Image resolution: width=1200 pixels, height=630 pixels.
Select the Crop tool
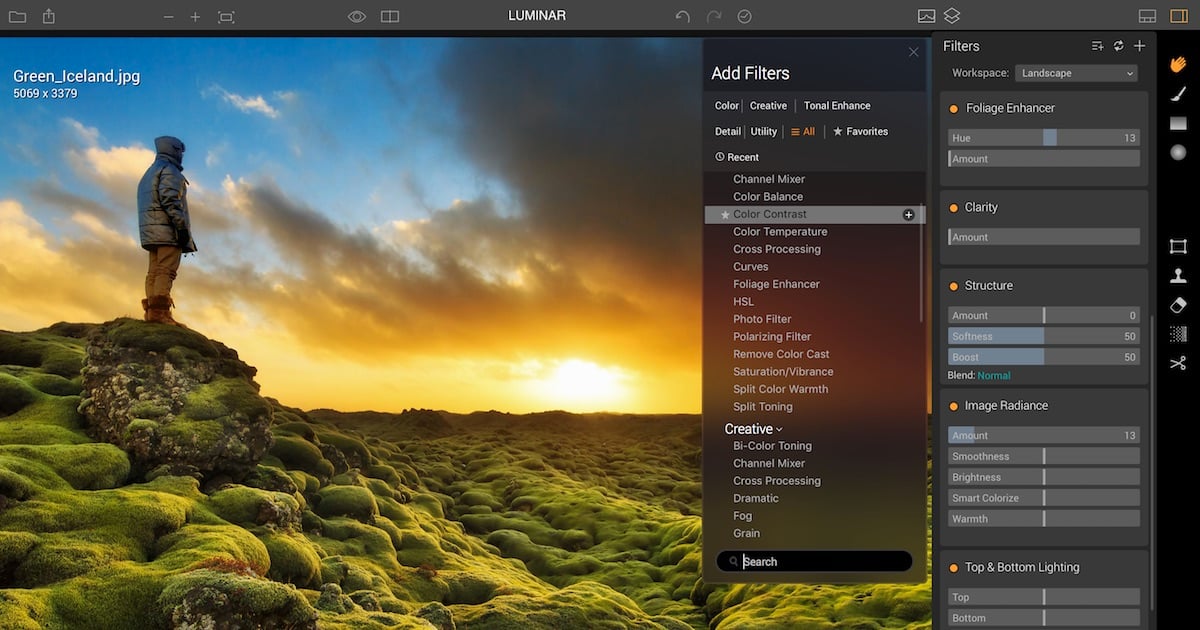[1178, 246]
